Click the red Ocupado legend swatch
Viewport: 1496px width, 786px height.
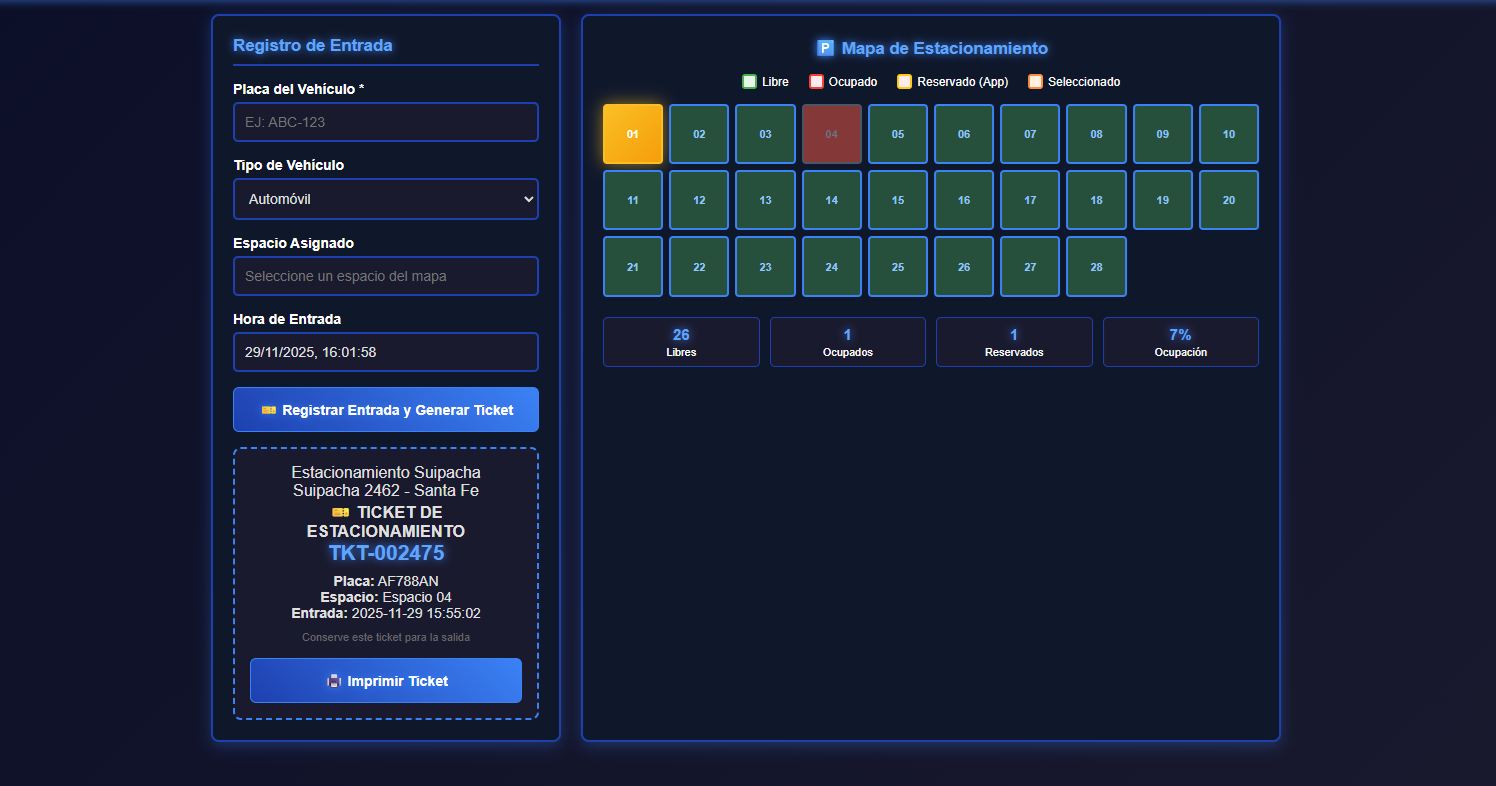pyautogui.click(x=816, y=82)
